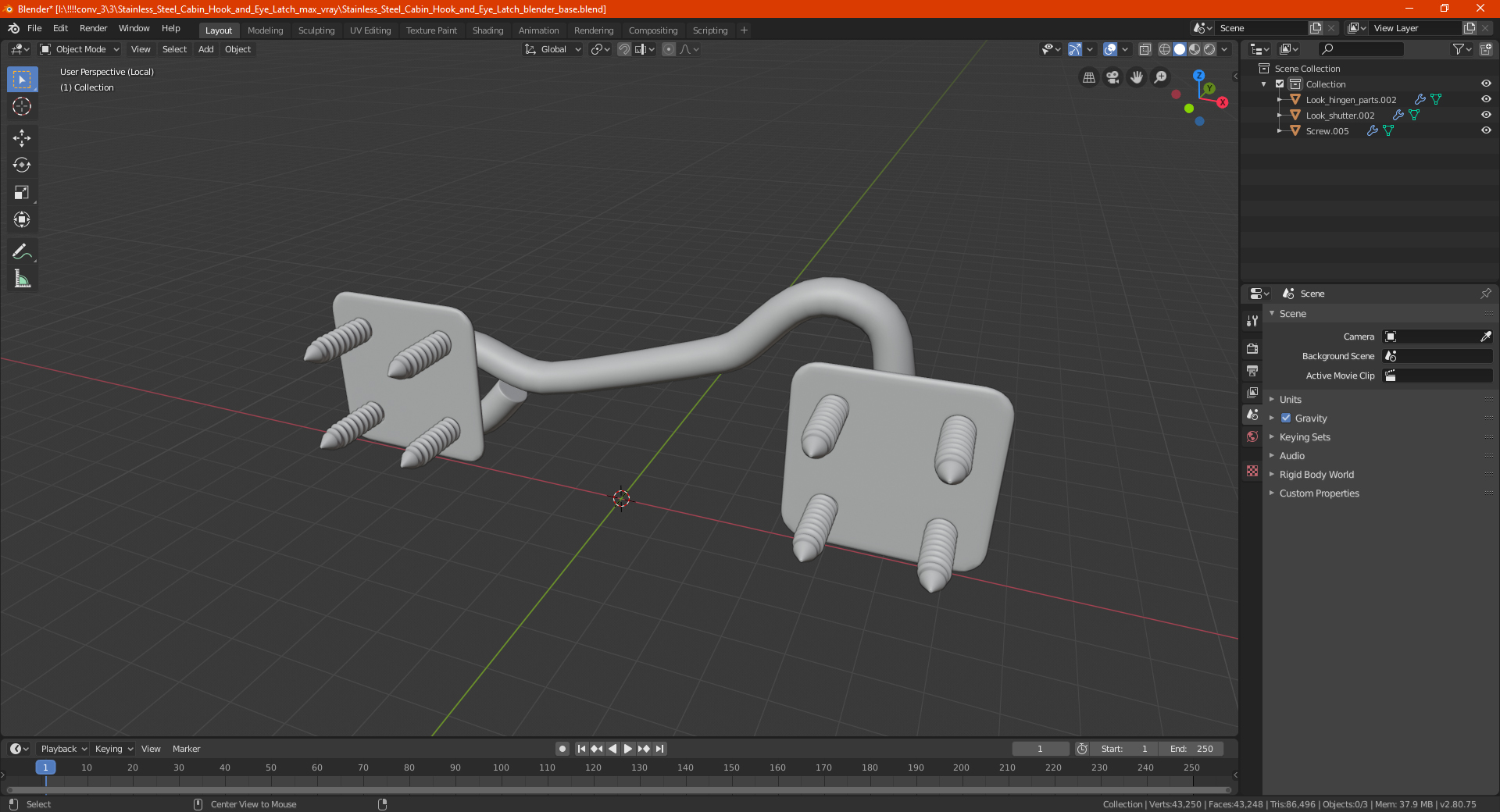Open Render properties tab
This screenshot has width=1500, height=812.
pyautogui.click(x=1252, y=348)
